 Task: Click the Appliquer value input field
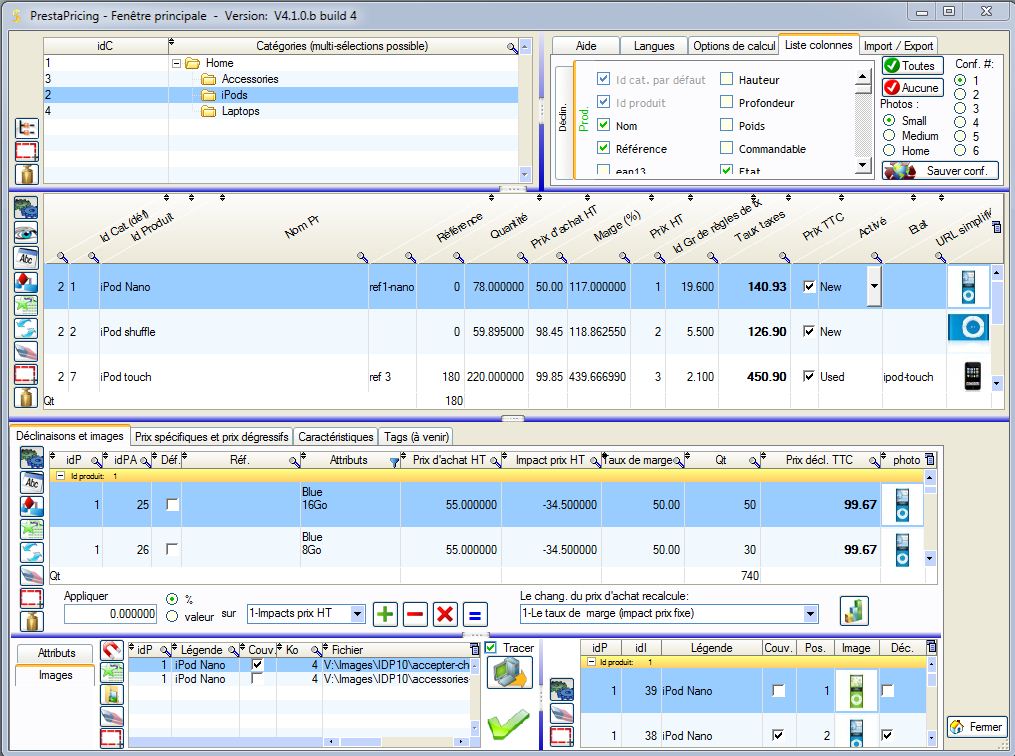coord(110,613)
